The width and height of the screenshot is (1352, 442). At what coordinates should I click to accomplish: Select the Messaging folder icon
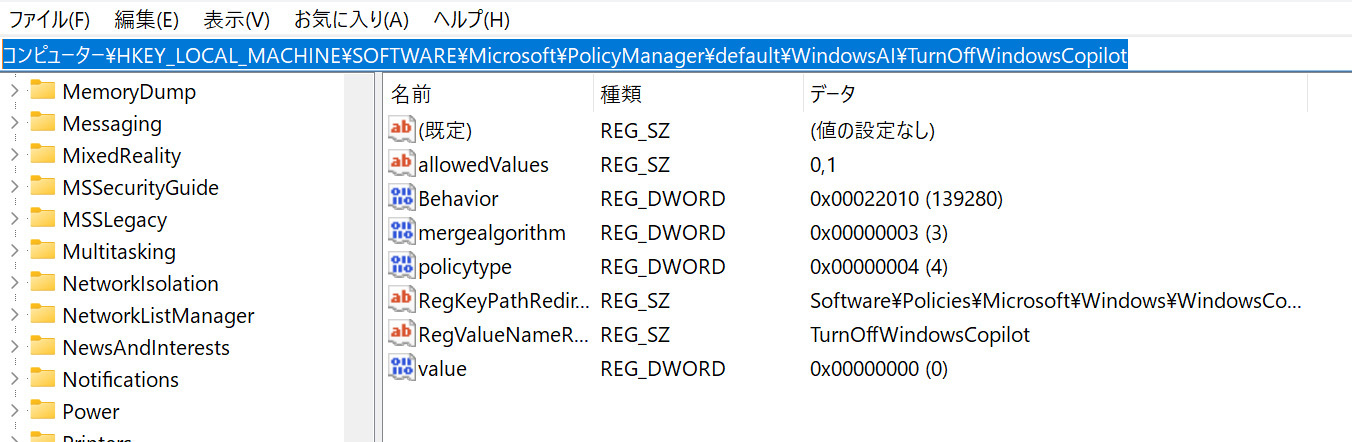[42, 123]
